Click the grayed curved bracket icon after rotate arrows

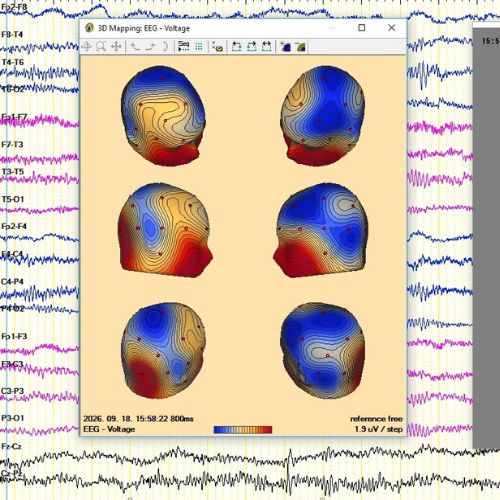[x=165, y=46]
